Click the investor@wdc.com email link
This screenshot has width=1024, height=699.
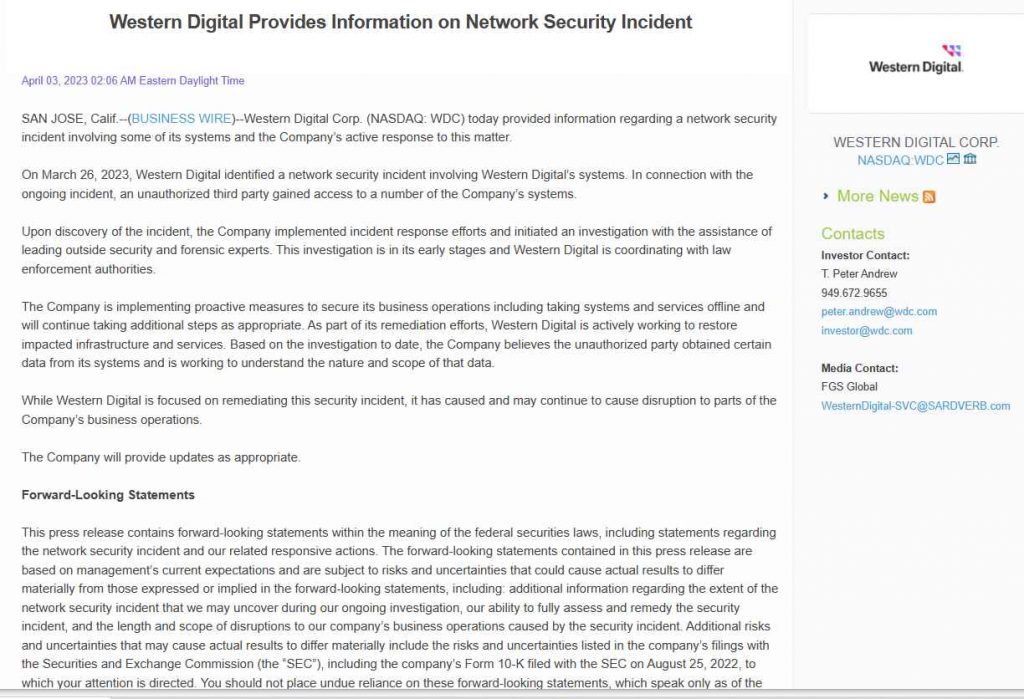(867, 331)
